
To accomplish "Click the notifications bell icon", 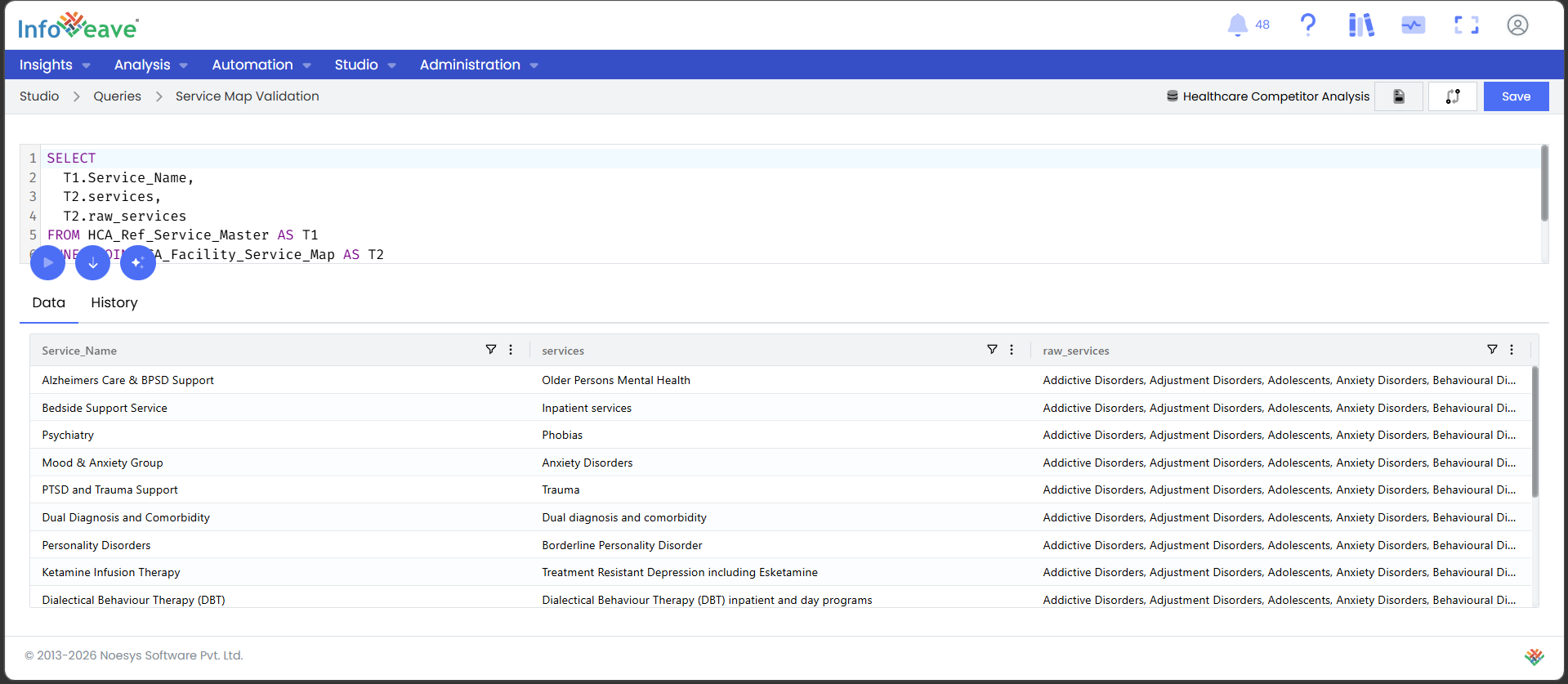I will [1238, 25].
